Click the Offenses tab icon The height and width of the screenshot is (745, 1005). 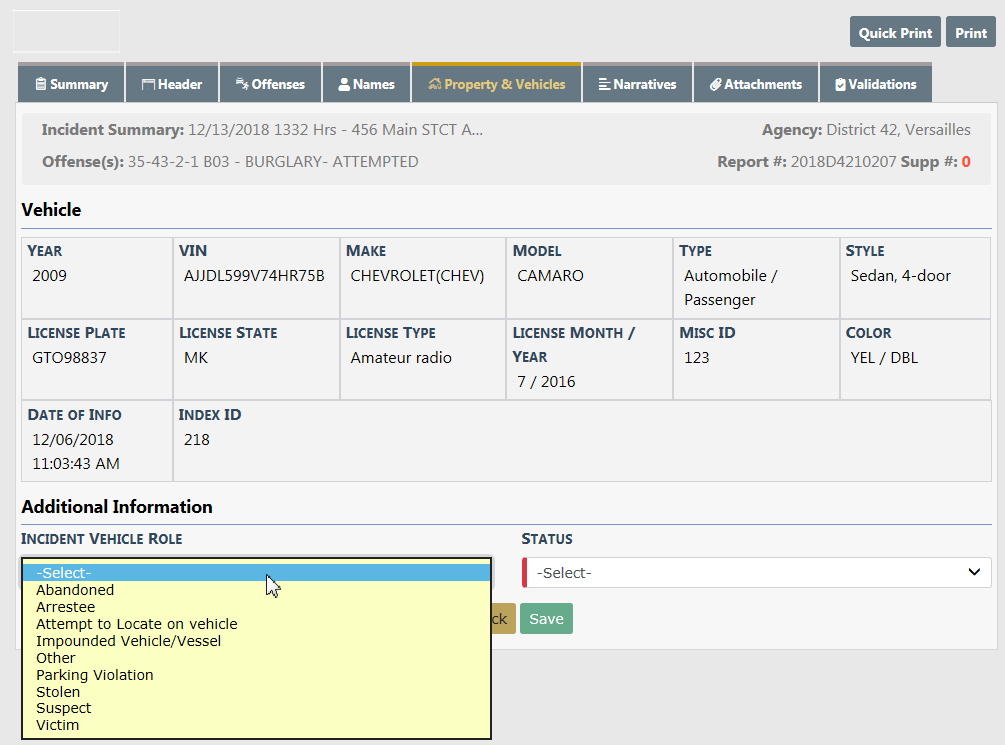tap(242, 85)
